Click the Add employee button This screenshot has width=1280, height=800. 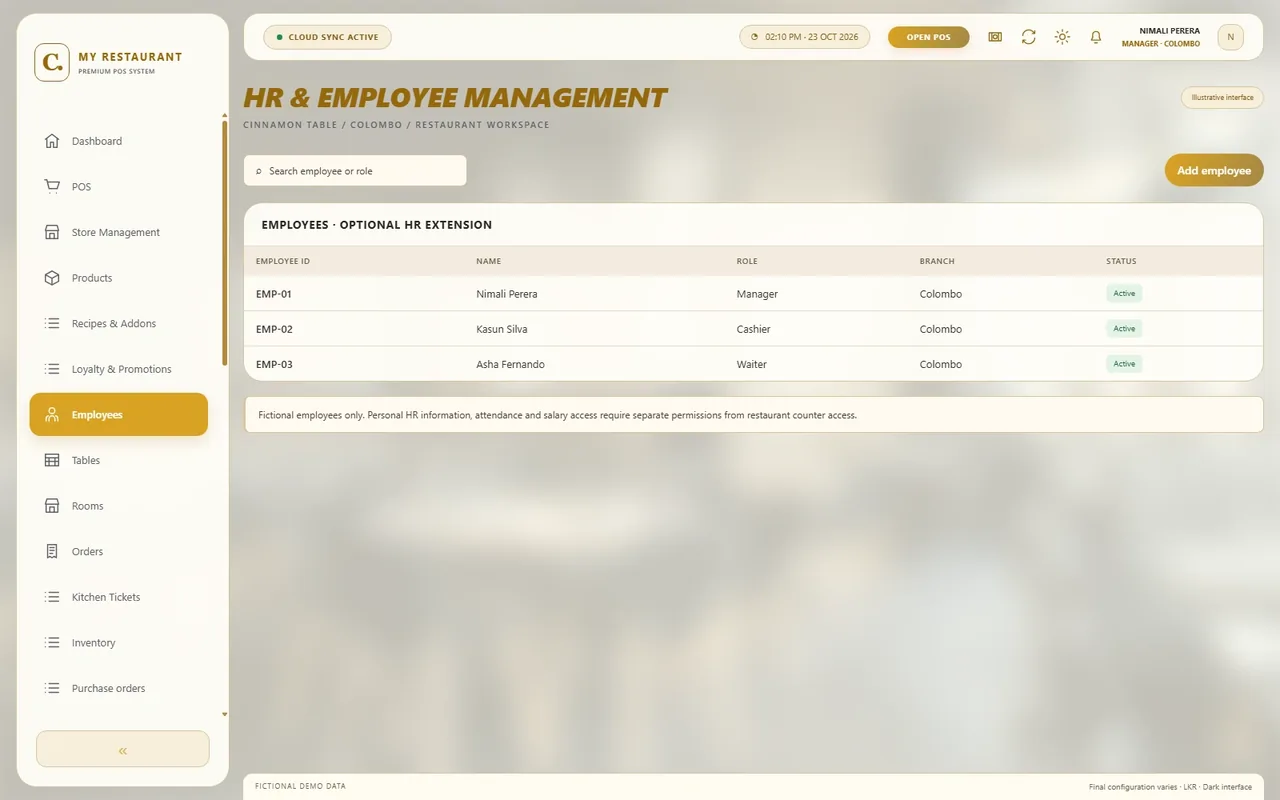[1214, 170]
